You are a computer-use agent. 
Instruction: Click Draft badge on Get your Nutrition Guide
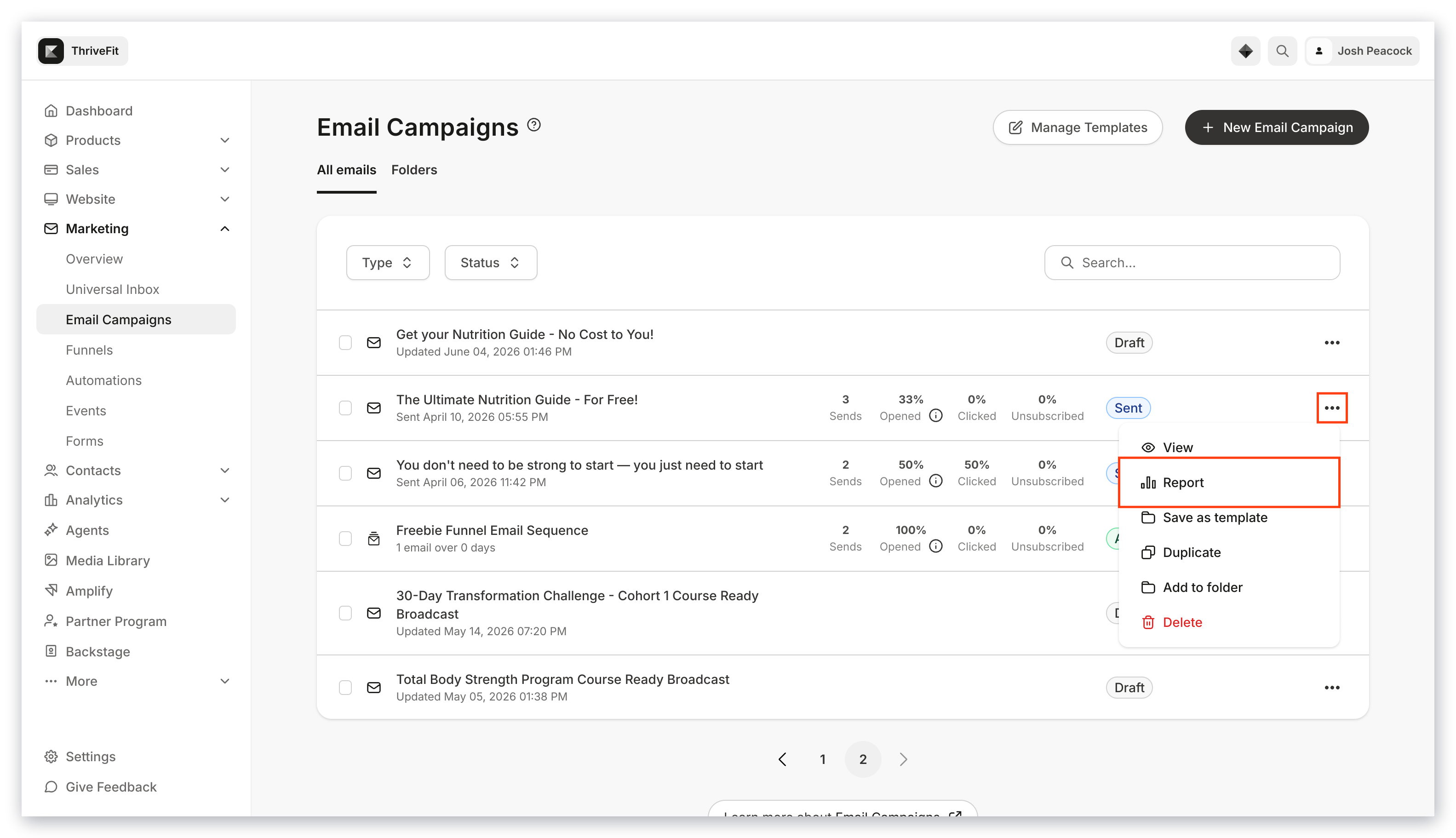[x=1129, y=343]
